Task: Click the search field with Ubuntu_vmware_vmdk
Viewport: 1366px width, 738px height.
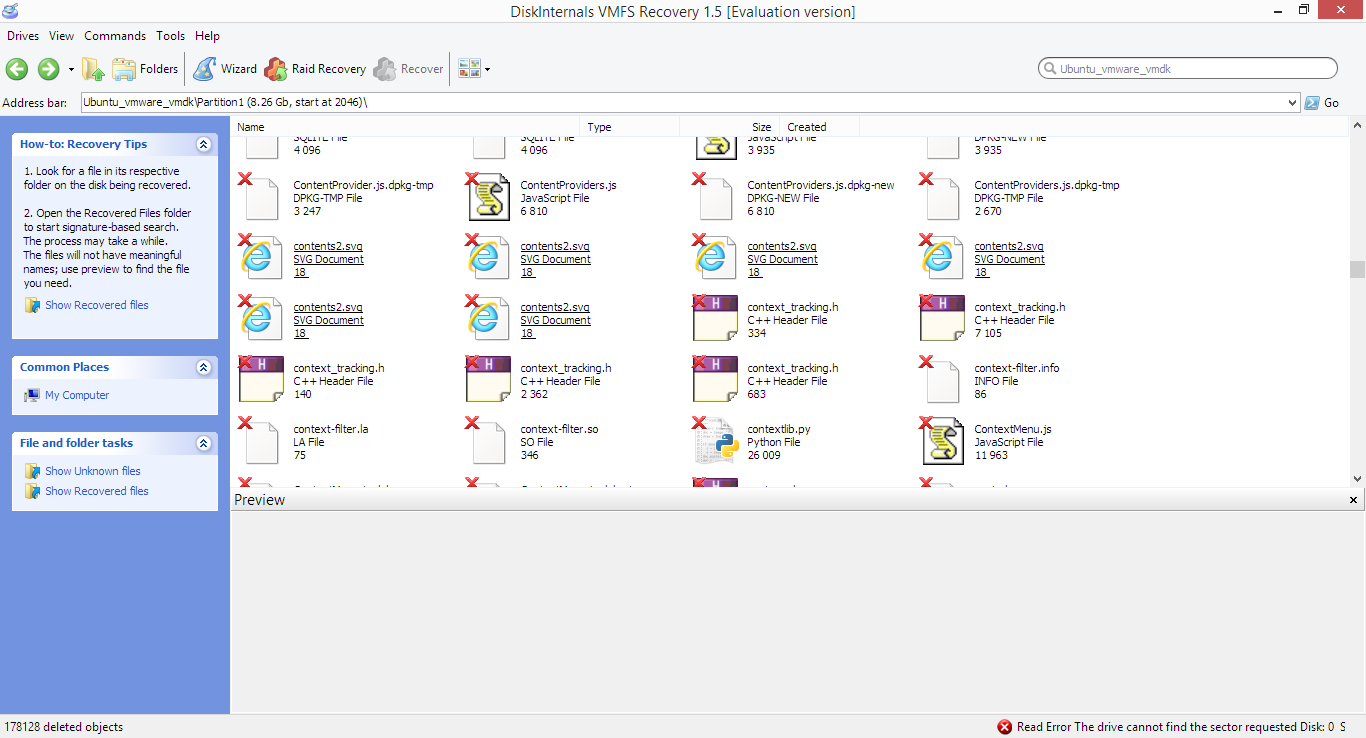Action: click(1188, 69)
